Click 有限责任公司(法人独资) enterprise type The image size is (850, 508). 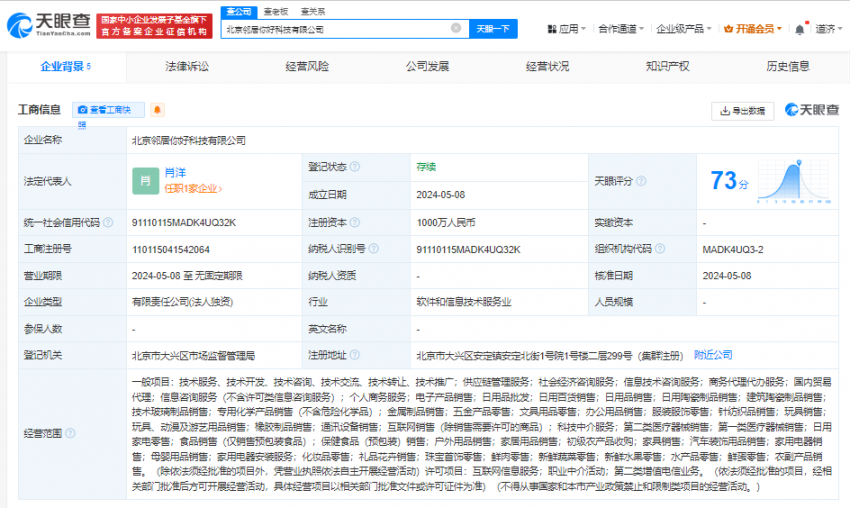182,302
